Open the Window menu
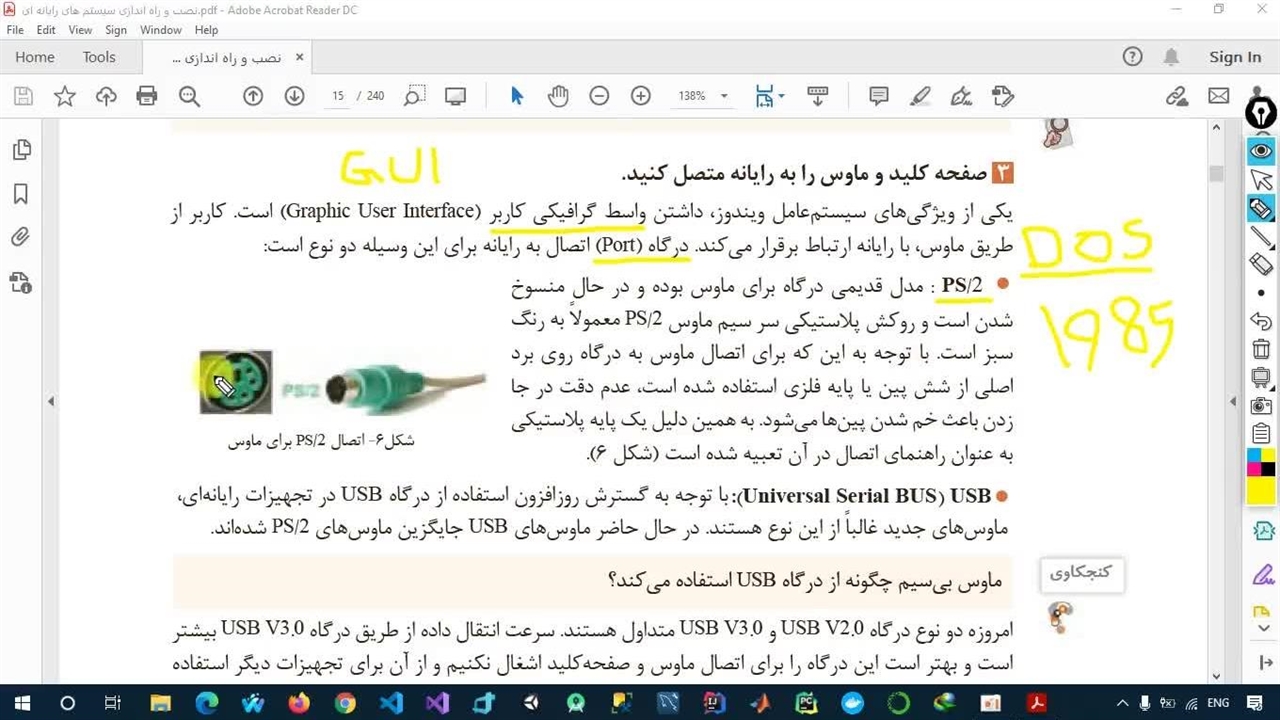The height and width of the screenshot is (720, 1280). pyautogui.click(x=161, y=30)
